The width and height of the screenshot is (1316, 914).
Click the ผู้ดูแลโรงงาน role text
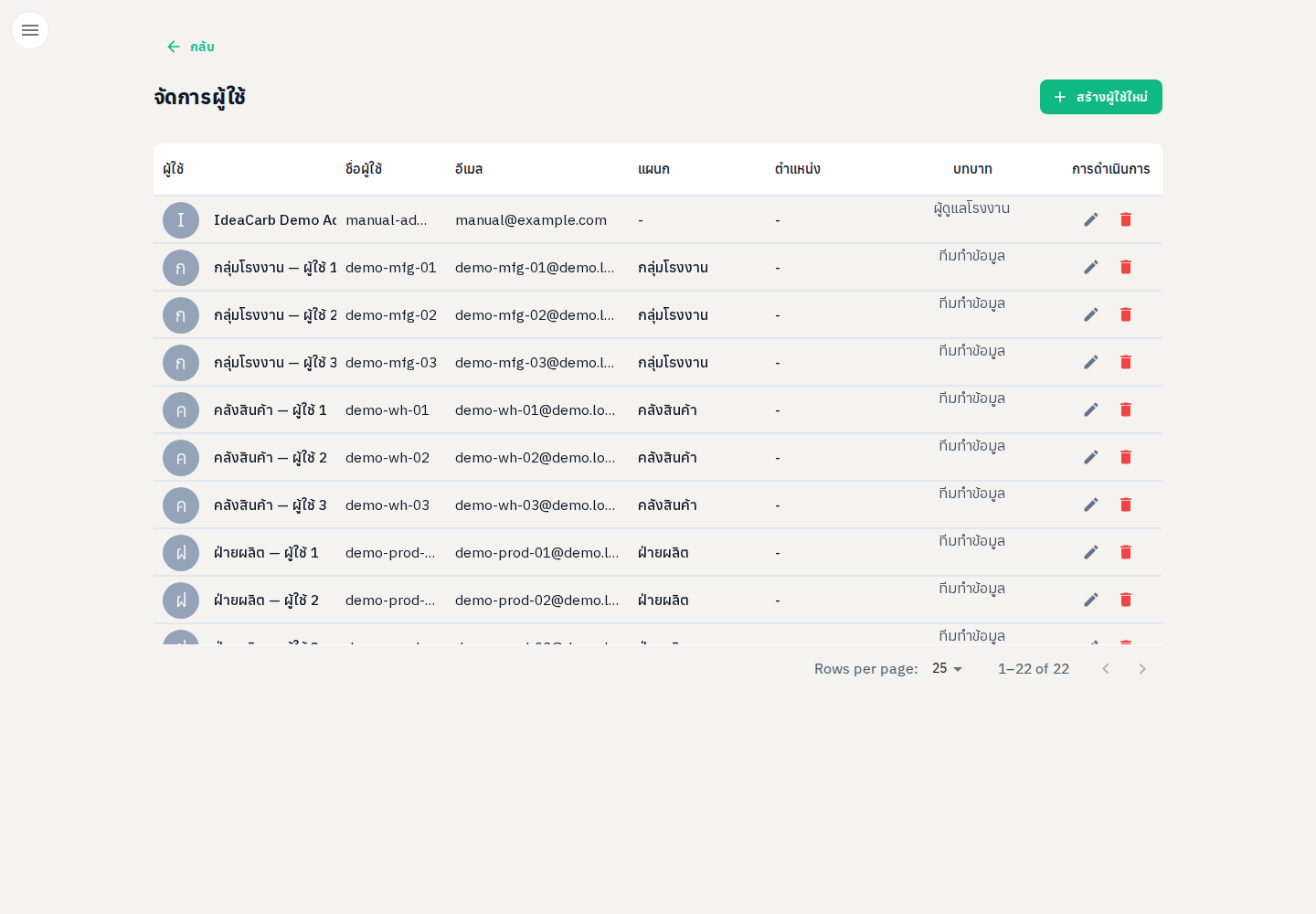pos(971,208)
